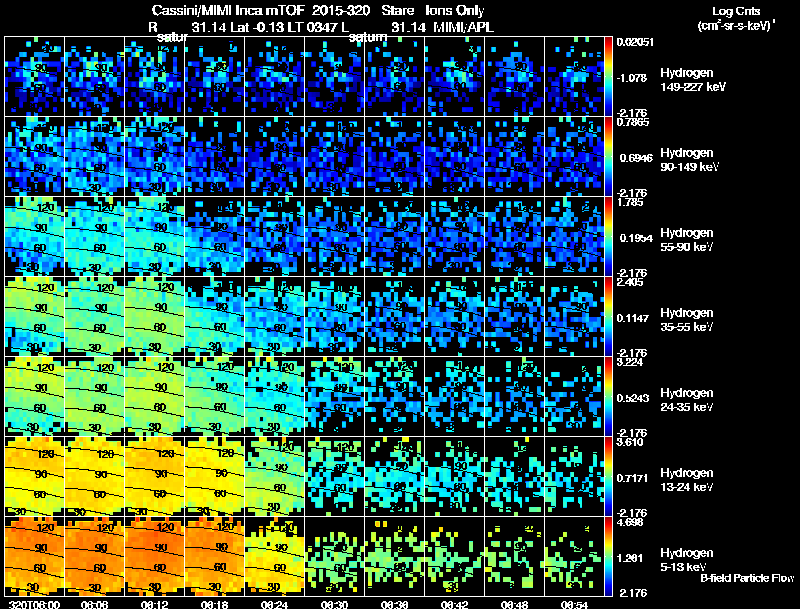Open the 5-13 keV panel at 320T06:00
This screenshot has width=800, height=609.
[x=34, y=556]
